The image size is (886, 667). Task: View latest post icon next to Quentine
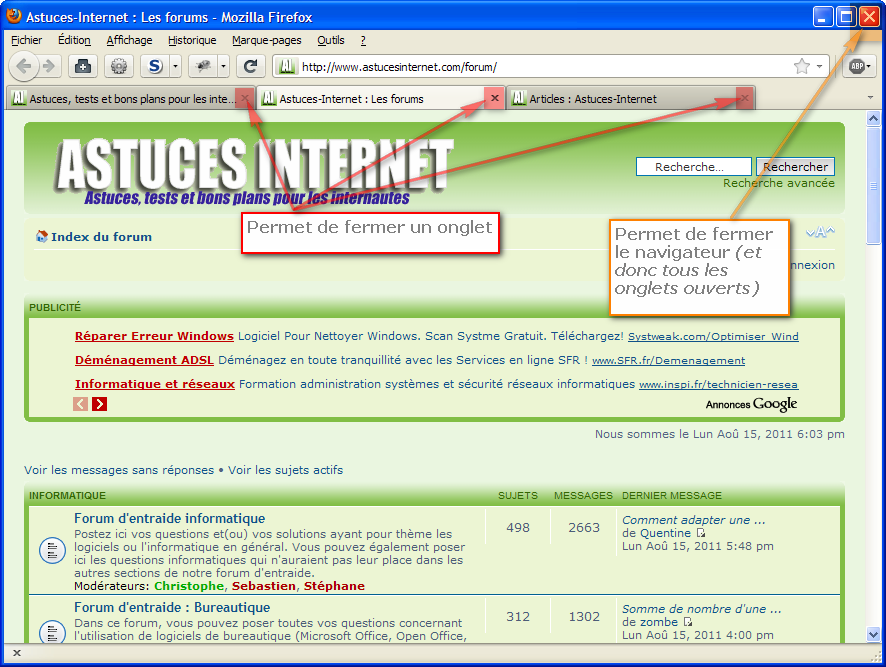click(x=701, y=533)
